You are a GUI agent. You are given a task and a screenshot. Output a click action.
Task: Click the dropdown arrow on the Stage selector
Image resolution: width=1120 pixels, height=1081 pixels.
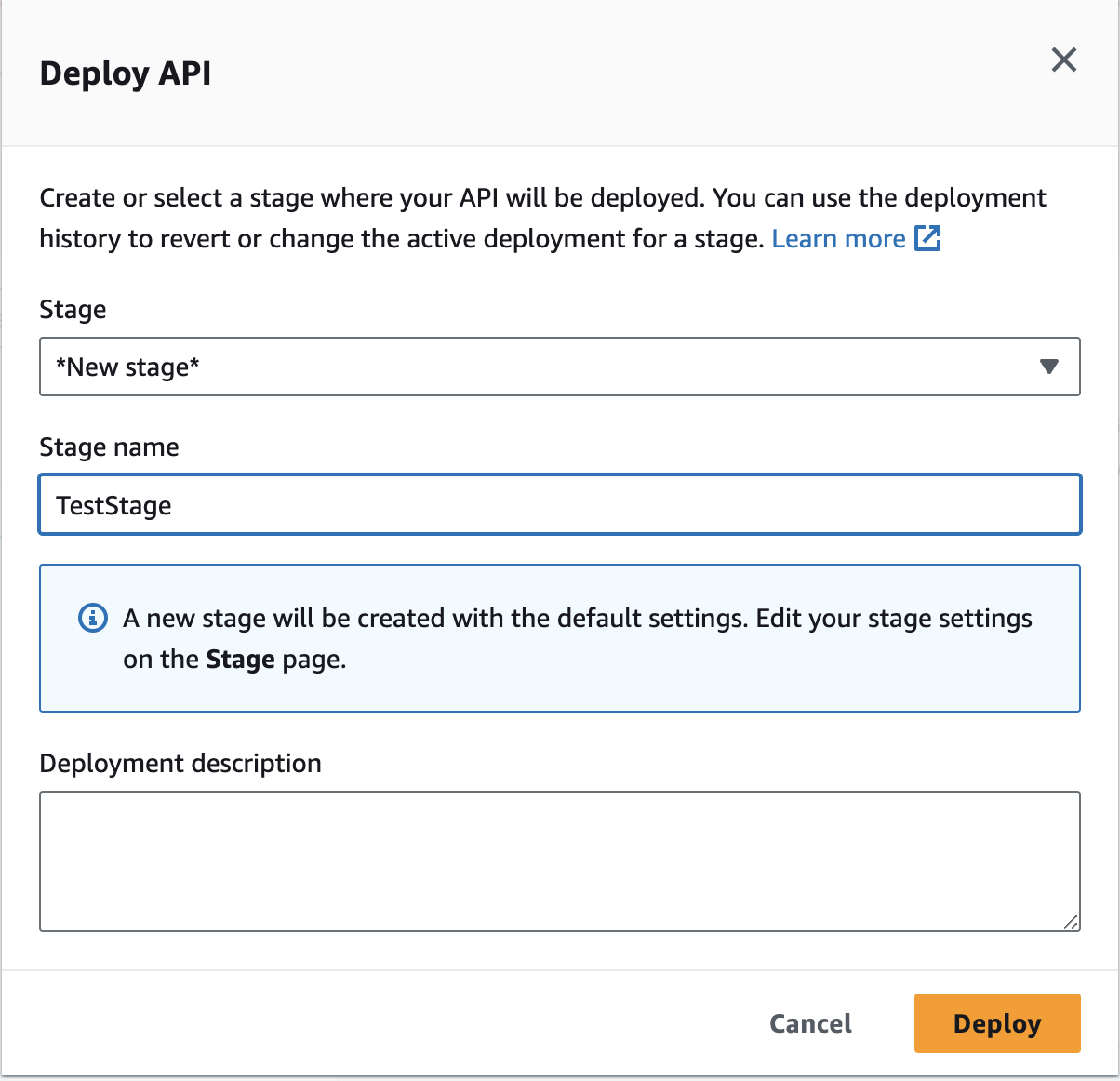click(1049, 367)
